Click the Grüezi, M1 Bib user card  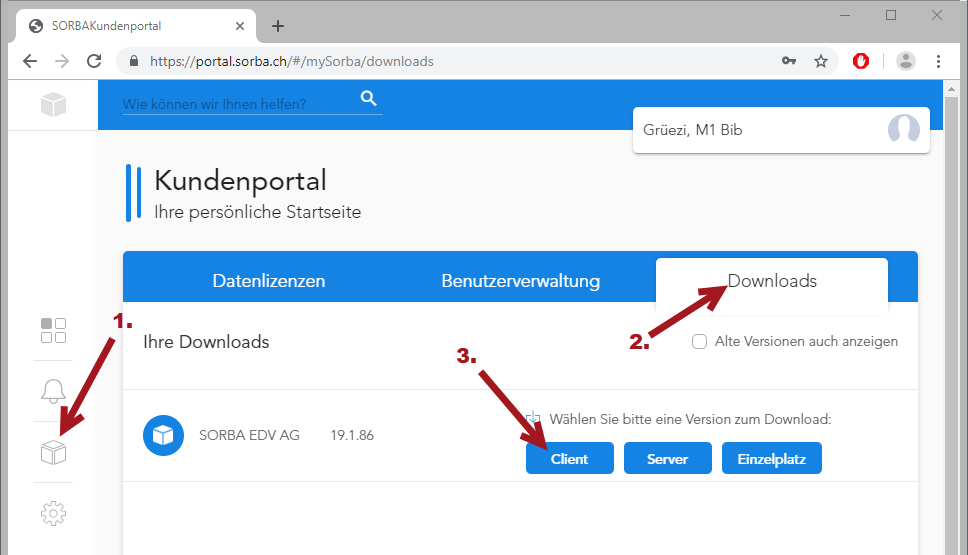(x=781, y=130)
